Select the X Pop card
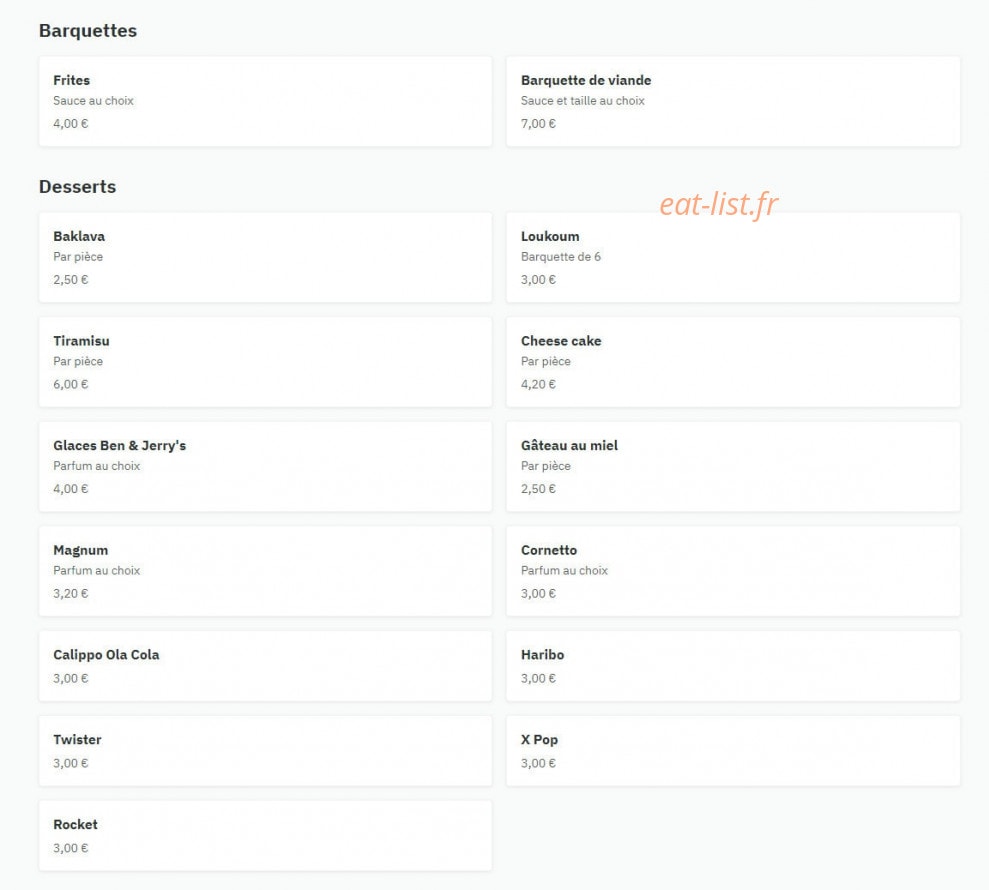 pyautogui.click(x=733, y=751)
